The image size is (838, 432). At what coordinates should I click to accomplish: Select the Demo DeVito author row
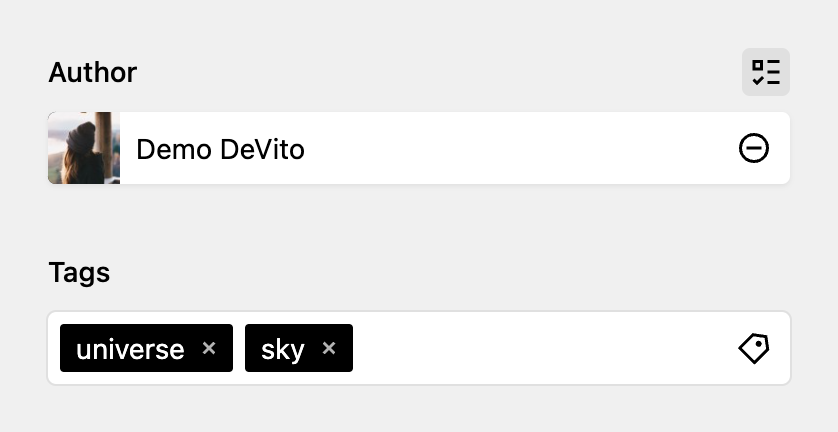pos(419,148)
